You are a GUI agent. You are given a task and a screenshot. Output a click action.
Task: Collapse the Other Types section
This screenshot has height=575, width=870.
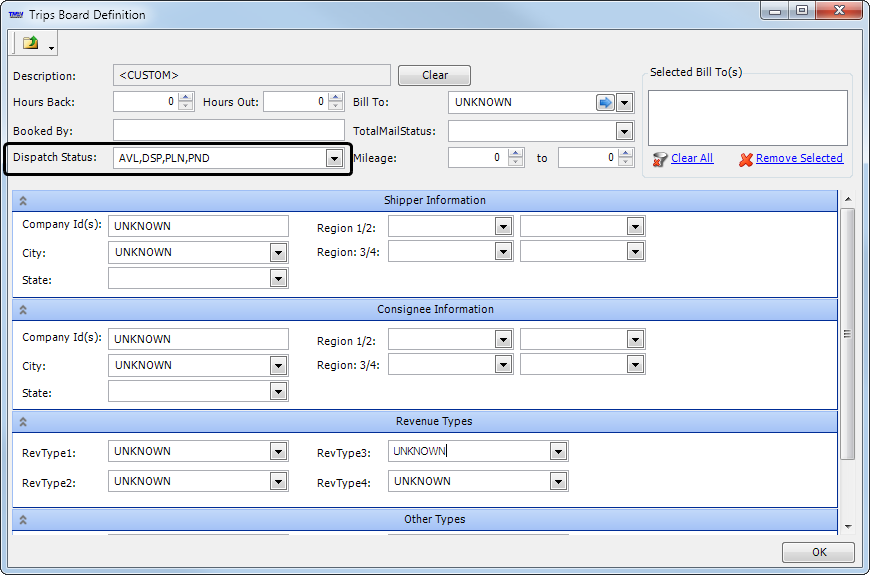(23, 520)
